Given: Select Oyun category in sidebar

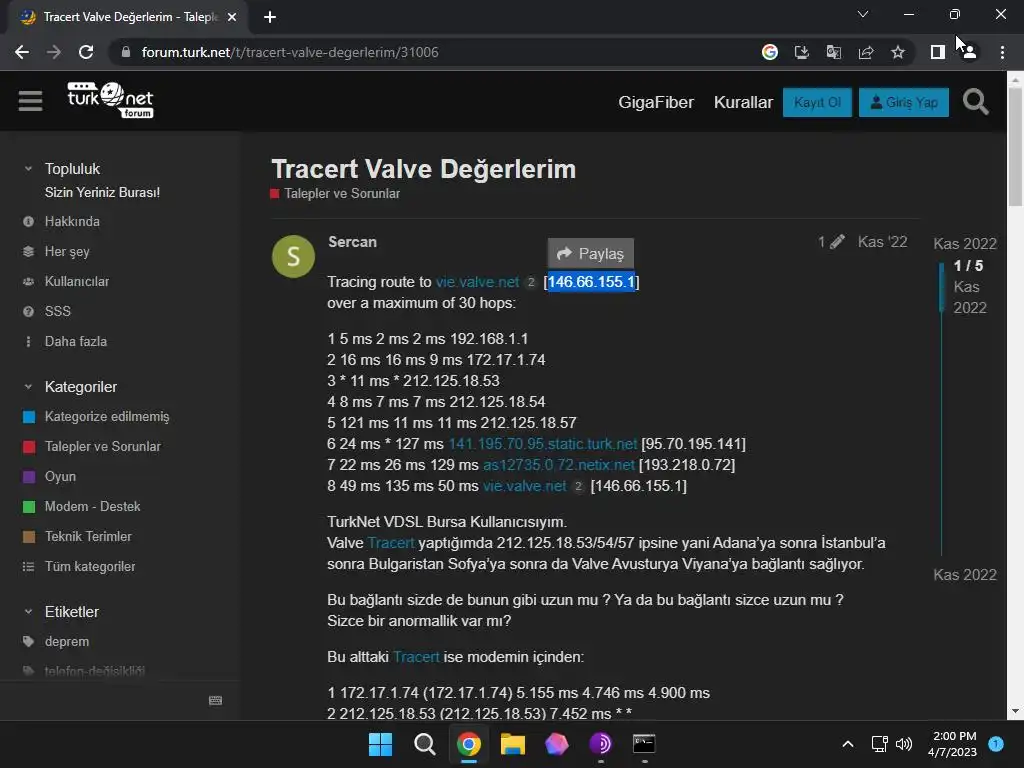Looking at the screenshot, I should [60, 477].
